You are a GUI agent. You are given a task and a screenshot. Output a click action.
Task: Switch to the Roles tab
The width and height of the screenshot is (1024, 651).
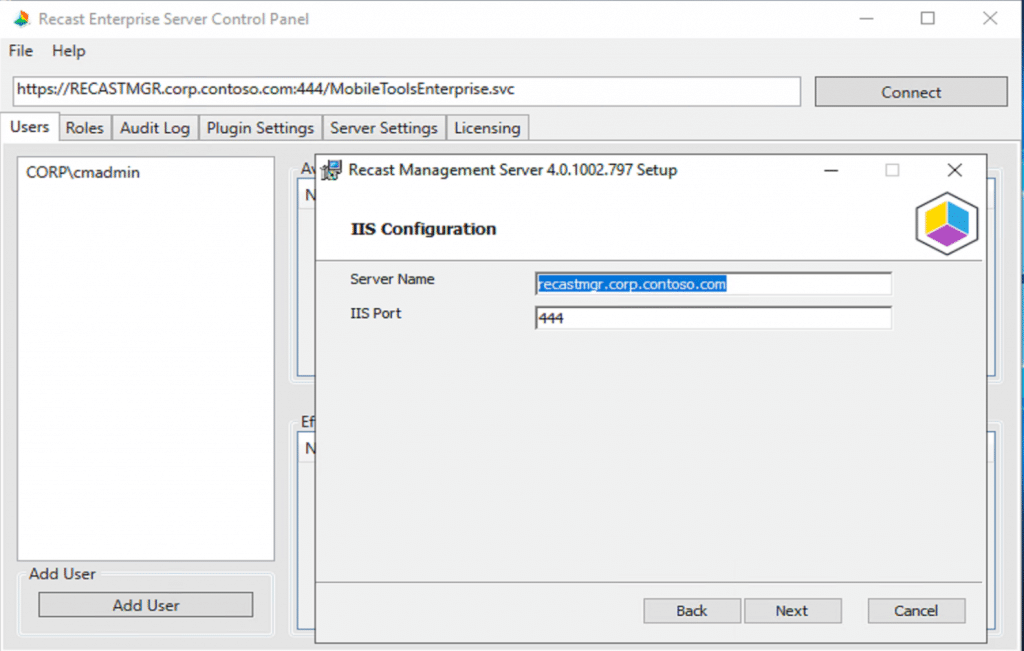click(x=84, y=128)
